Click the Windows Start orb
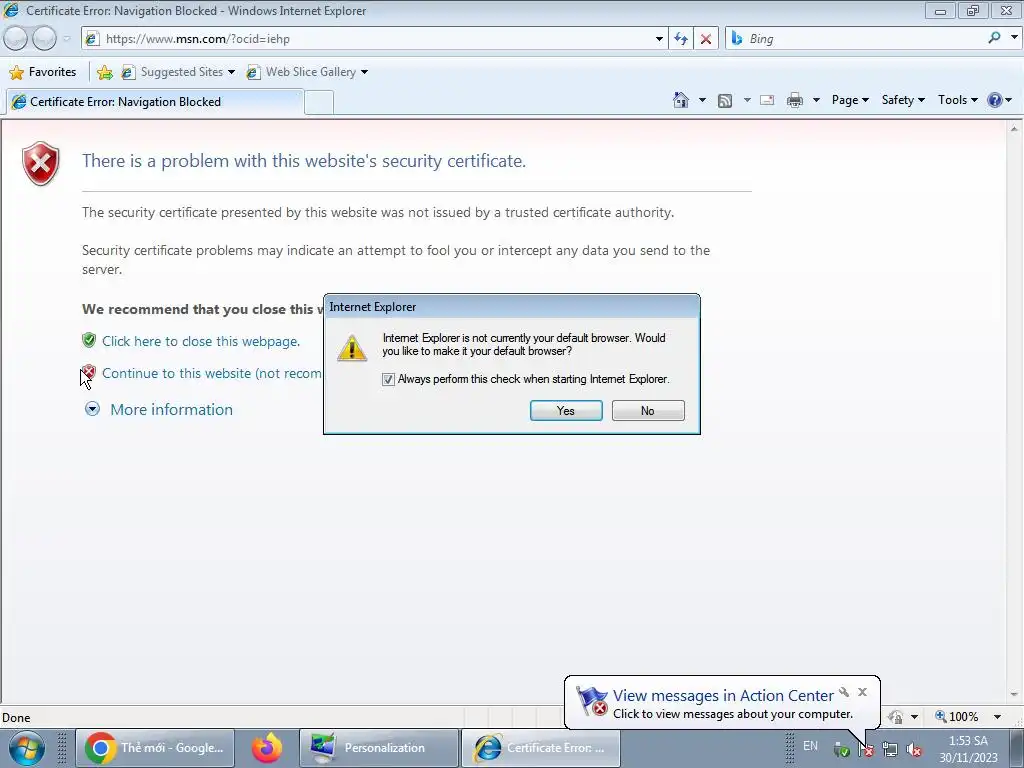 (x=26, y=748)
